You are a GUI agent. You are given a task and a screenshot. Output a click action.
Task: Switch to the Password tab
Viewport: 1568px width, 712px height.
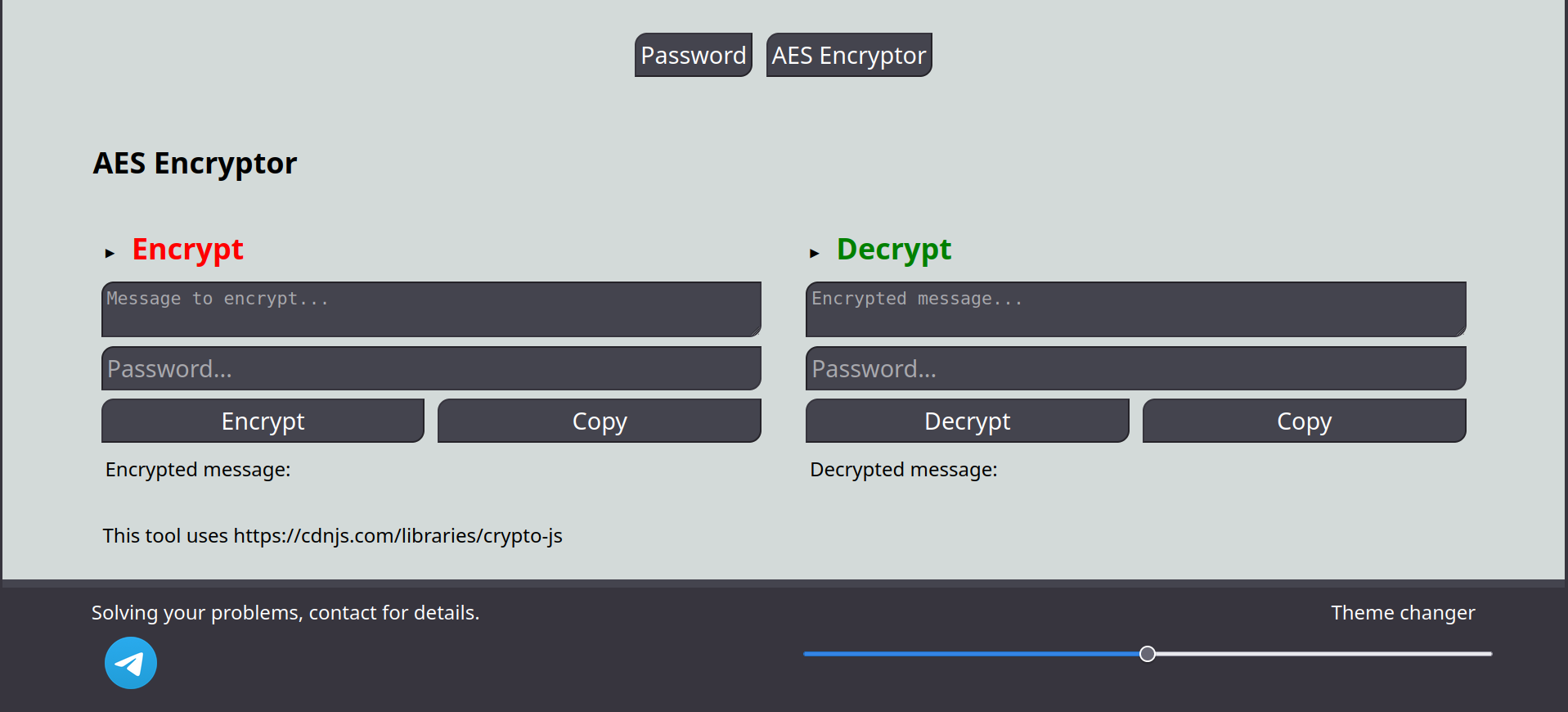[694, 55]
